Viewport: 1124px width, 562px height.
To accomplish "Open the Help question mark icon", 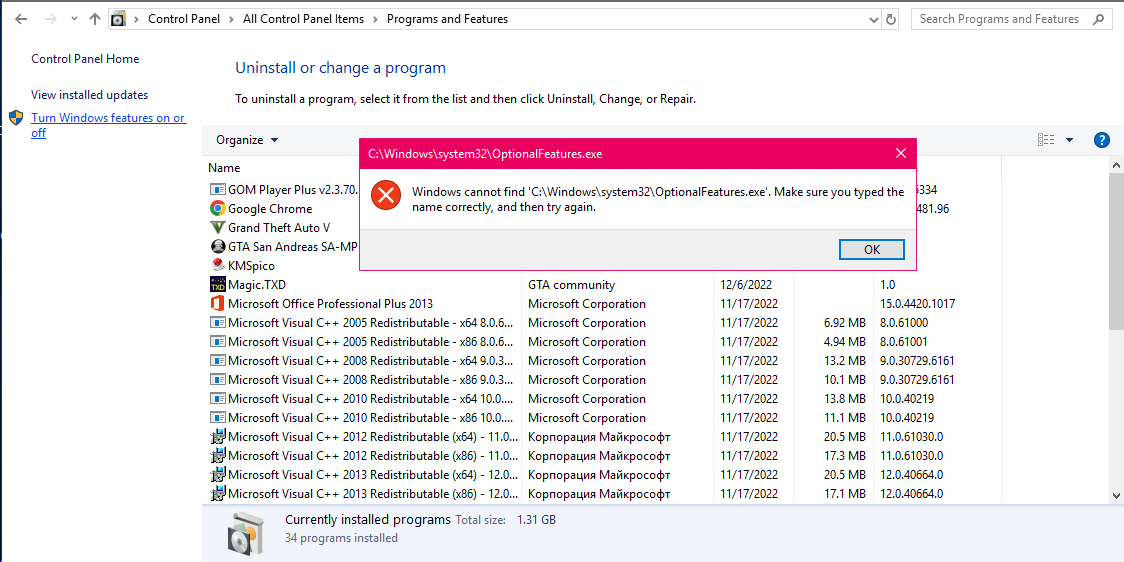I will click(x=1102, y=140).
